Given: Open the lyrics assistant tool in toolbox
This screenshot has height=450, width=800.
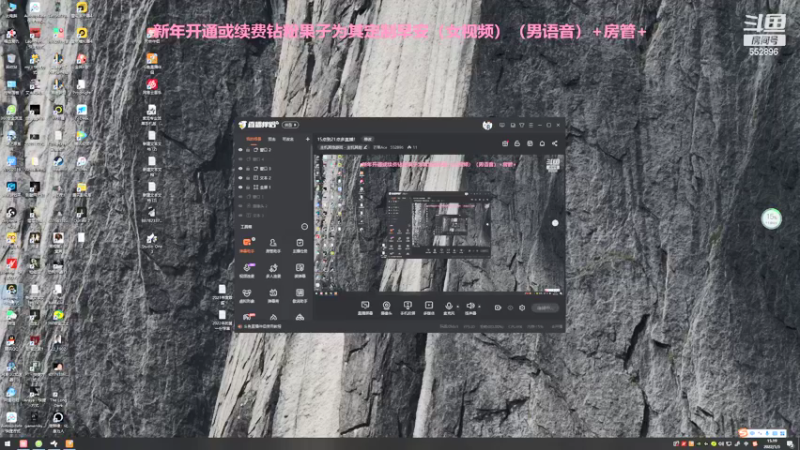Looking at the screenshot, I should (x=299, y=295).
